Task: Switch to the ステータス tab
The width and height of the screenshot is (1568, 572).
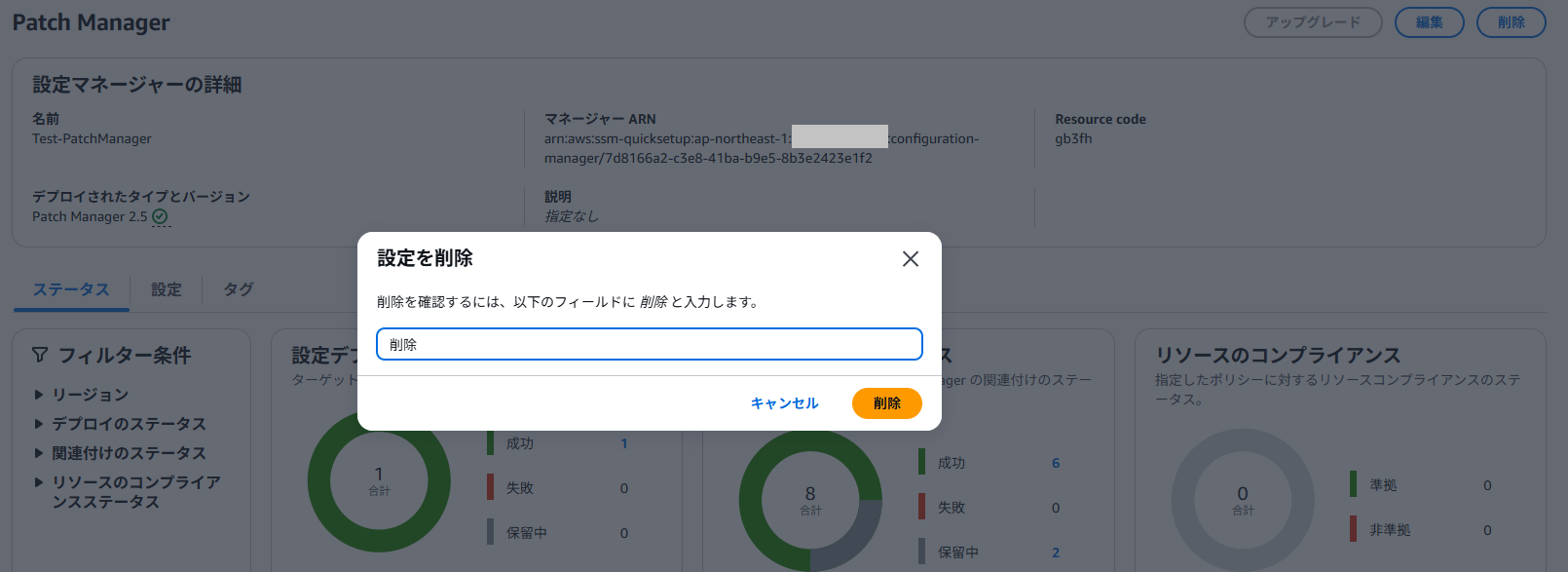Action: click(x=71, y=289)
